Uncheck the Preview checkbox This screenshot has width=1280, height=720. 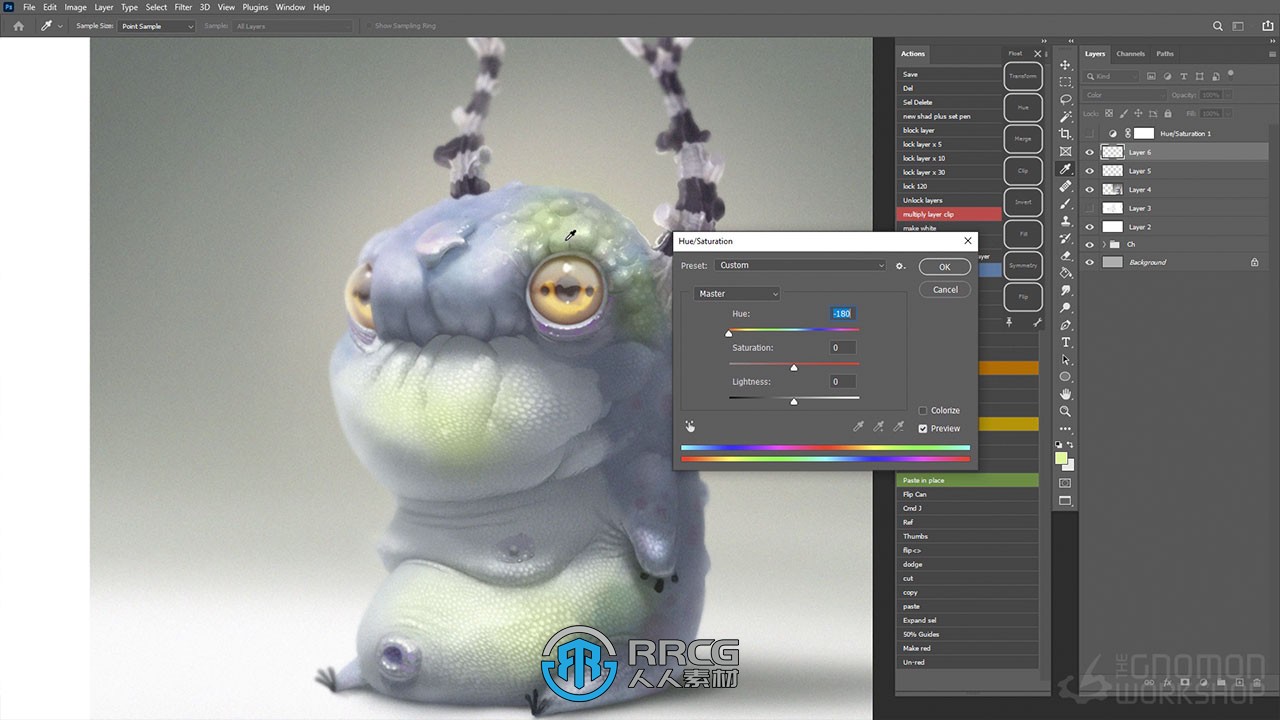point(923,428)
